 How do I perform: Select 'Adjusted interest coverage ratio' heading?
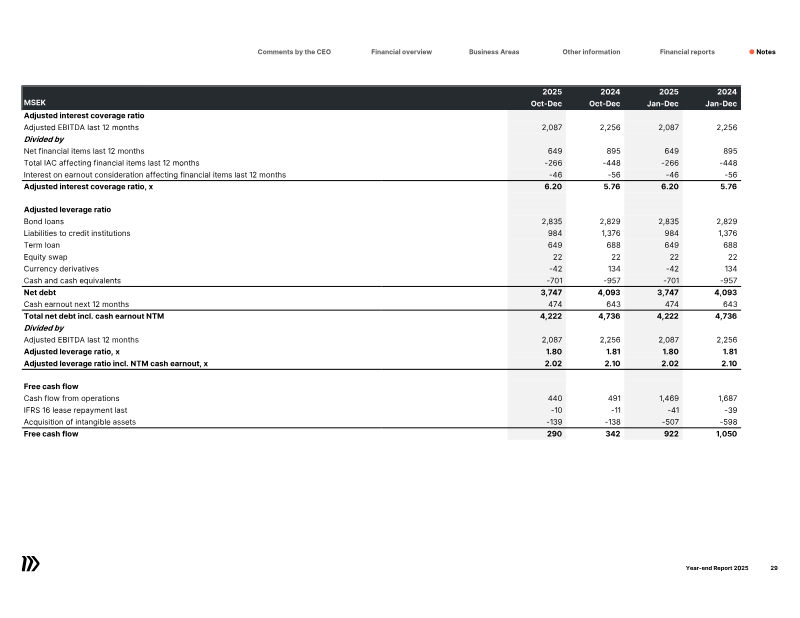[84, 115]
